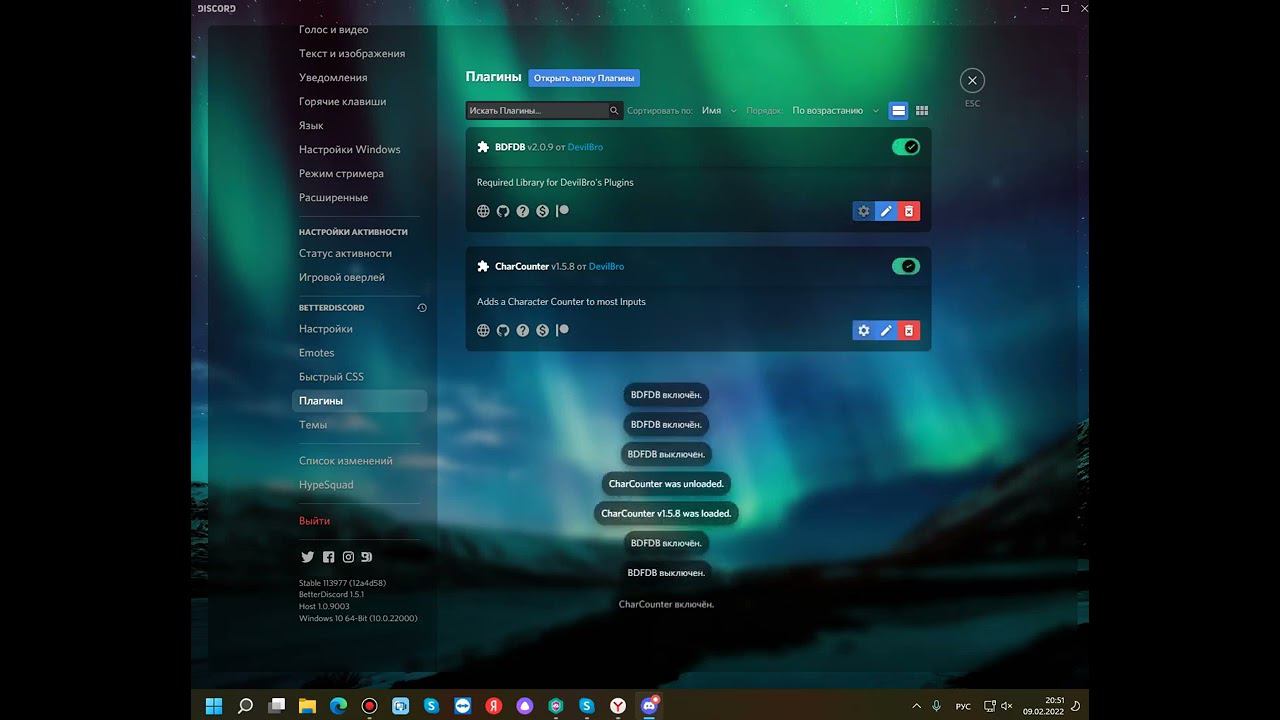Click BDFDB support question-mark icon
Image resolution: width=1280 pixels, height=720 pixels.
[523, 211]
